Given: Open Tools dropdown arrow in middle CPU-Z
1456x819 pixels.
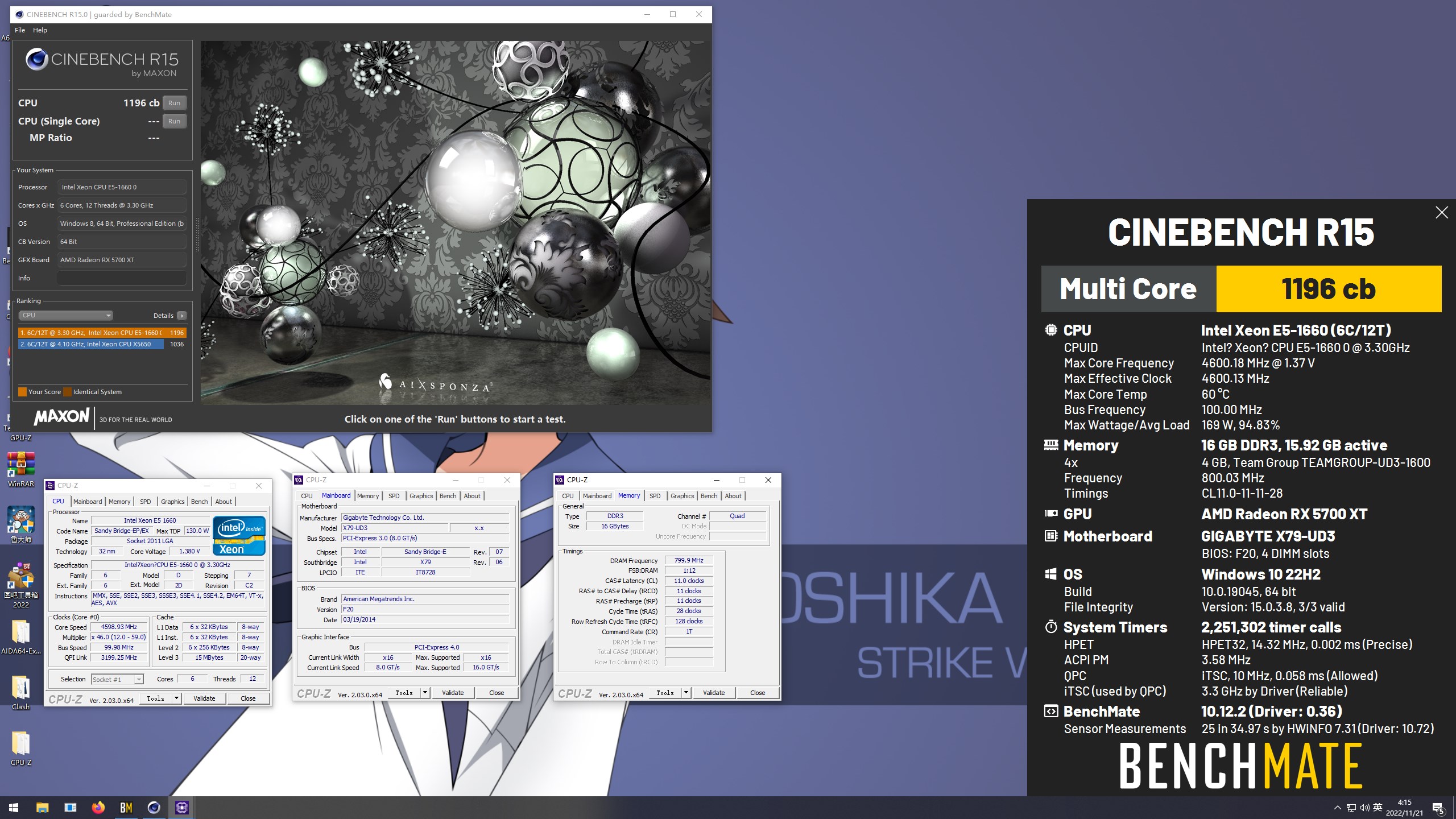Looking at the screenshot, I should coord(425,692).
